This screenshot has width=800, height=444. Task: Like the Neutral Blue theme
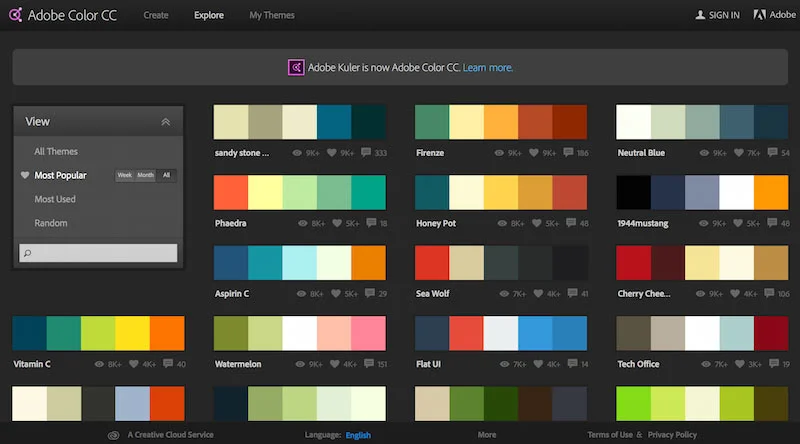coord(738,153)
